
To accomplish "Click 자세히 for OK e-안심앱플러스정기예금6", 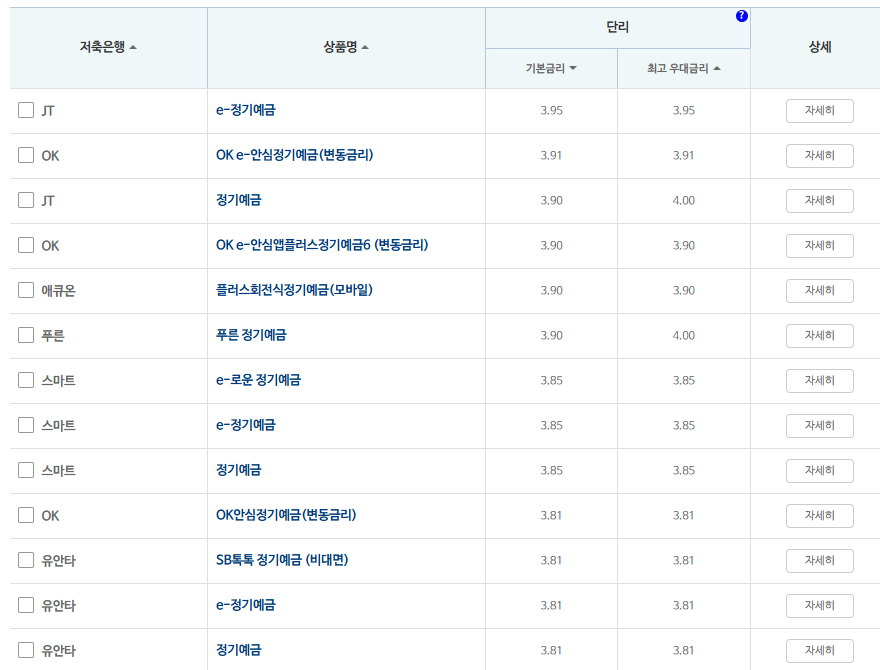I will (819, 246).
